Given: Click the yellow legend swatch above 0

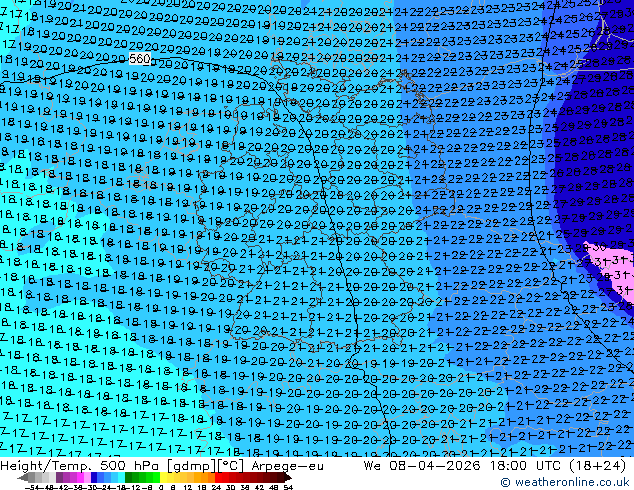Looking at the screenshot, I should tap(163, 478).
